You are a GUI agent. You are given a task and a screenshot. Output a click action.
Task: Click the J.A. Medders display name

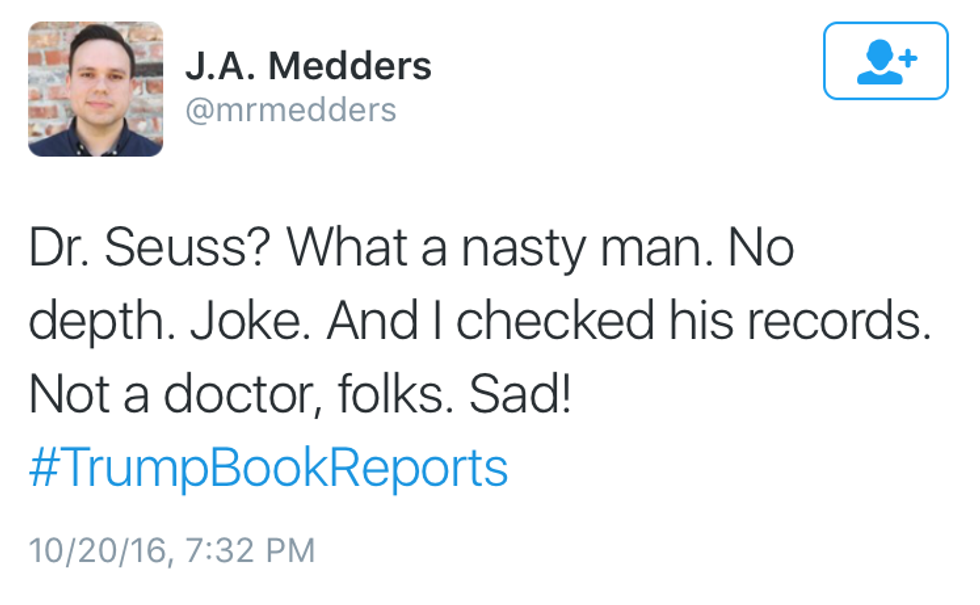[x=308, y=66]
